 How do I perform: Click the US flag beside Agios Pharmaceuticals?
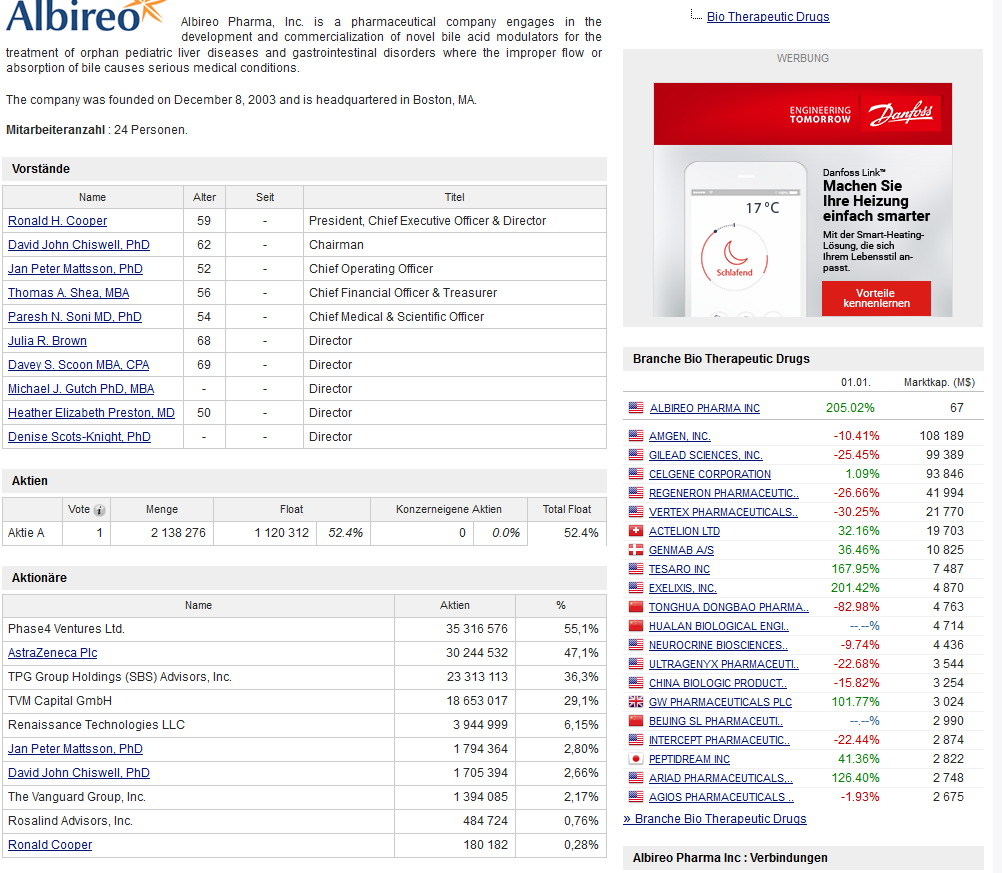point(636,797)
